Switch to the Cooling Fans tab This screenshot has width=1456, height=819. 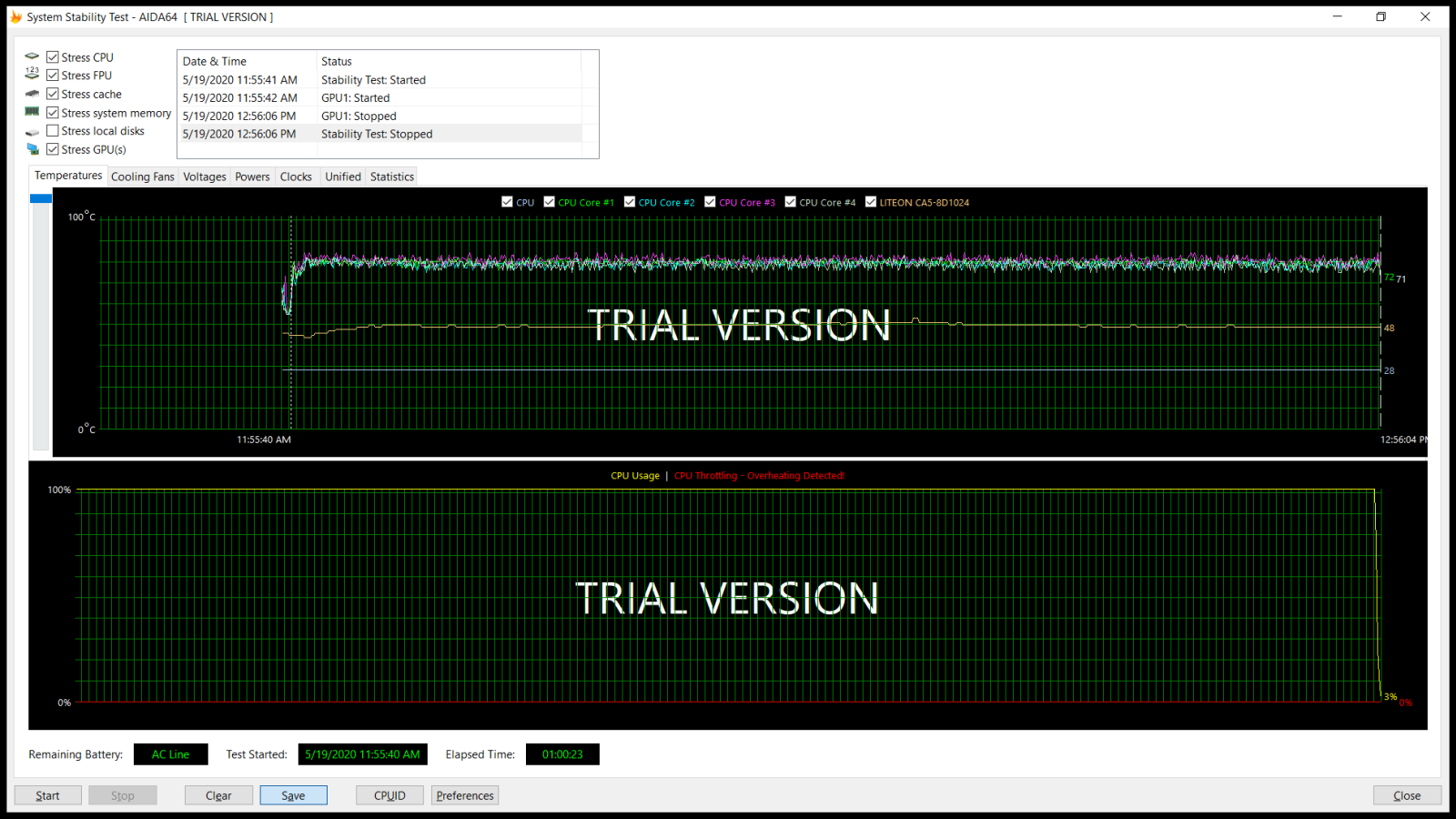tap(142, 177)
